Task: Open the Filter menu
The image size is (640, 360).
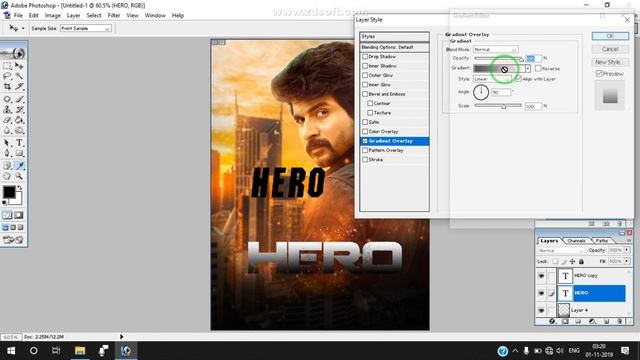Action: (x=114, y=16)
